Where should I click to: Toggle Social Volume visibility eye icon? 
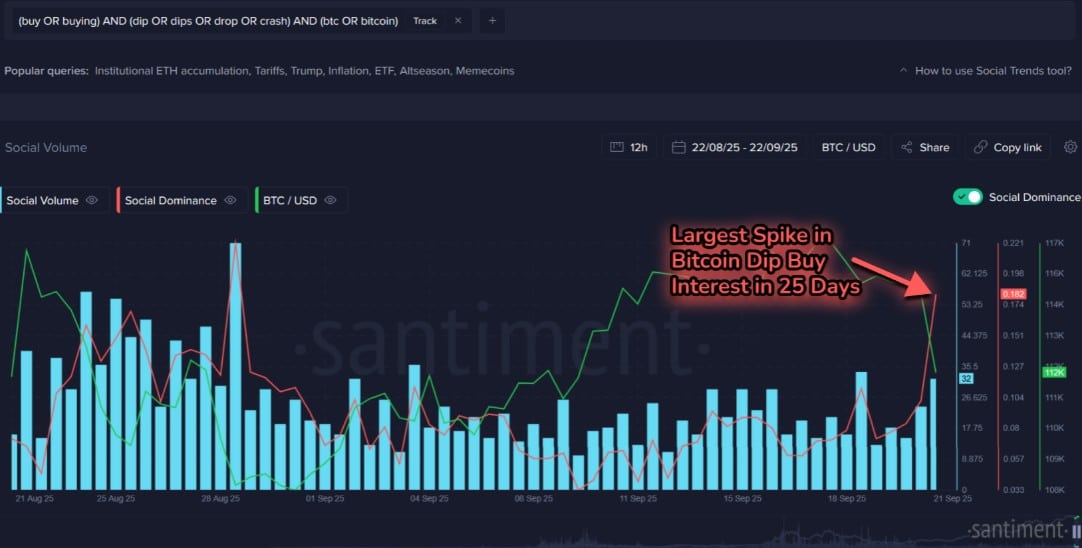92,200
